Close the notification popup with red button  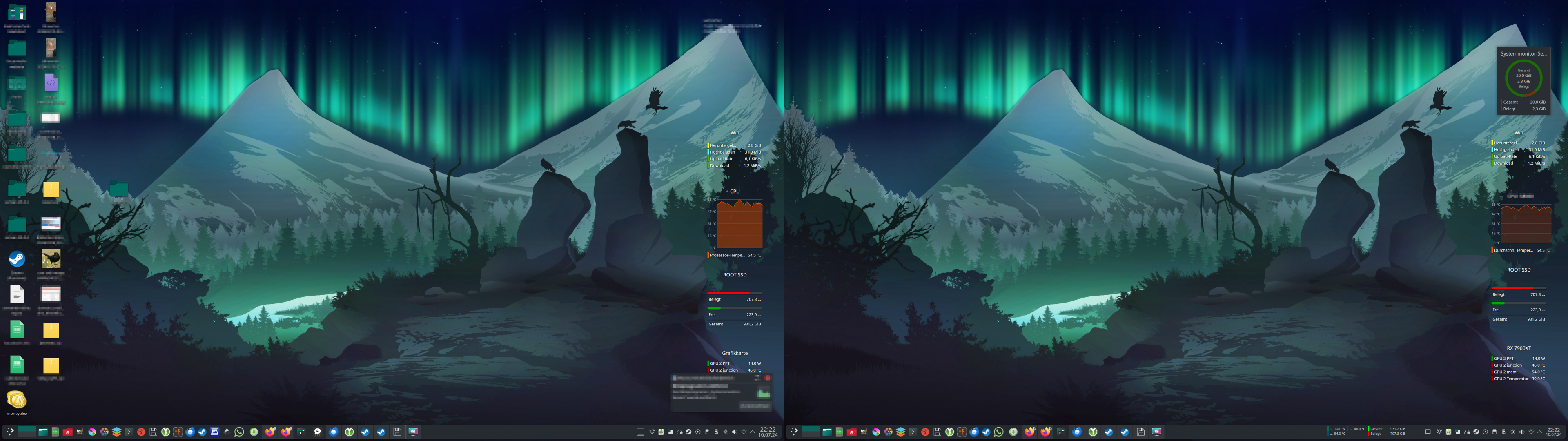pyautogui.click(x=768, y=378)
